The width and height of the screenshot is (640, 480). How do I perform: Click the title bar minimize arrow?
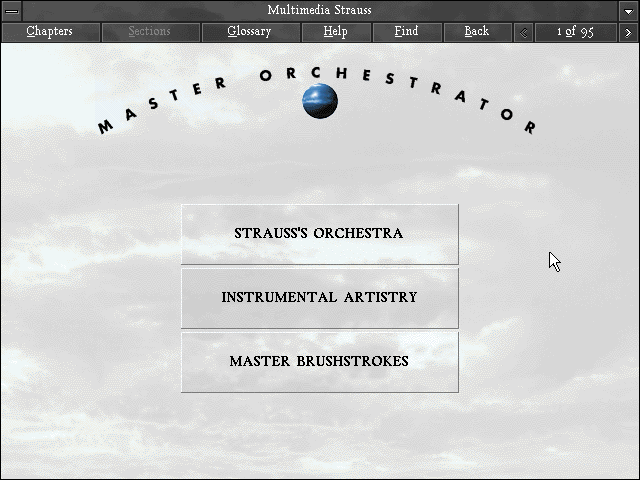(629, 11)
